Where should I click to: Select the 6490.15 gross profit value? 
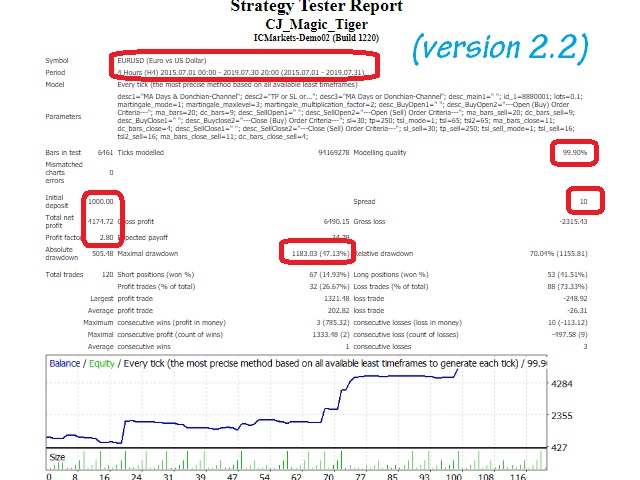(x=336, y=221)
